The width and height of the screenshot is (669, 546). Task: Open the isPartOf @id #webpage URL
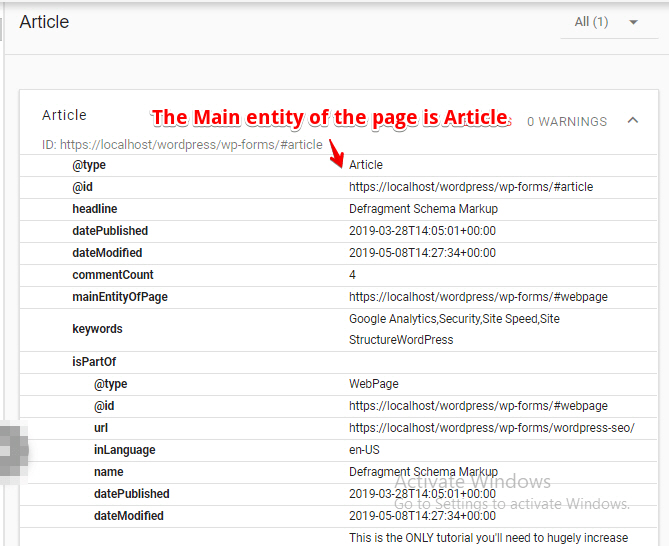pos(478,406)
